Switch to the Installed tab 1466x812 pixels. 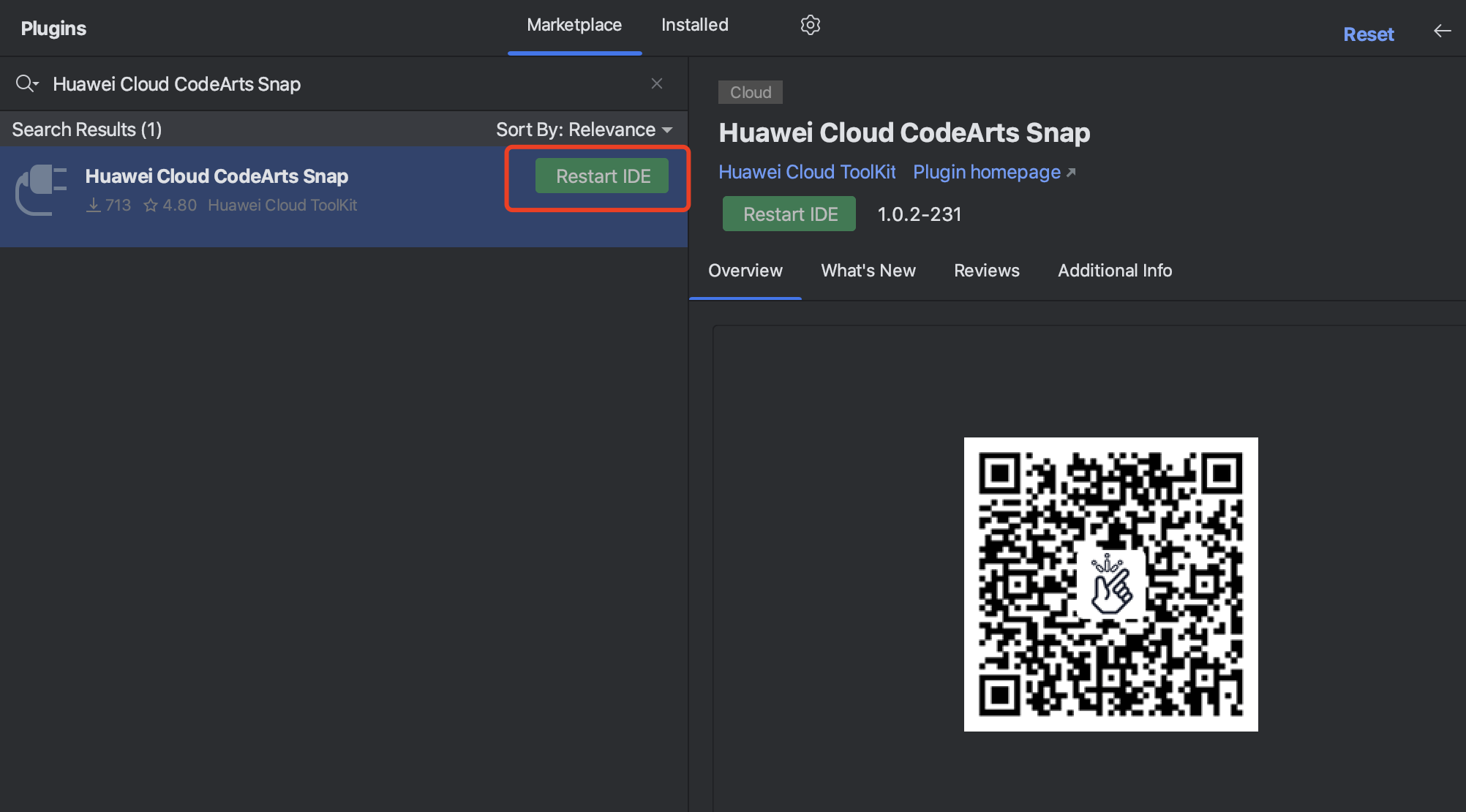694,25
